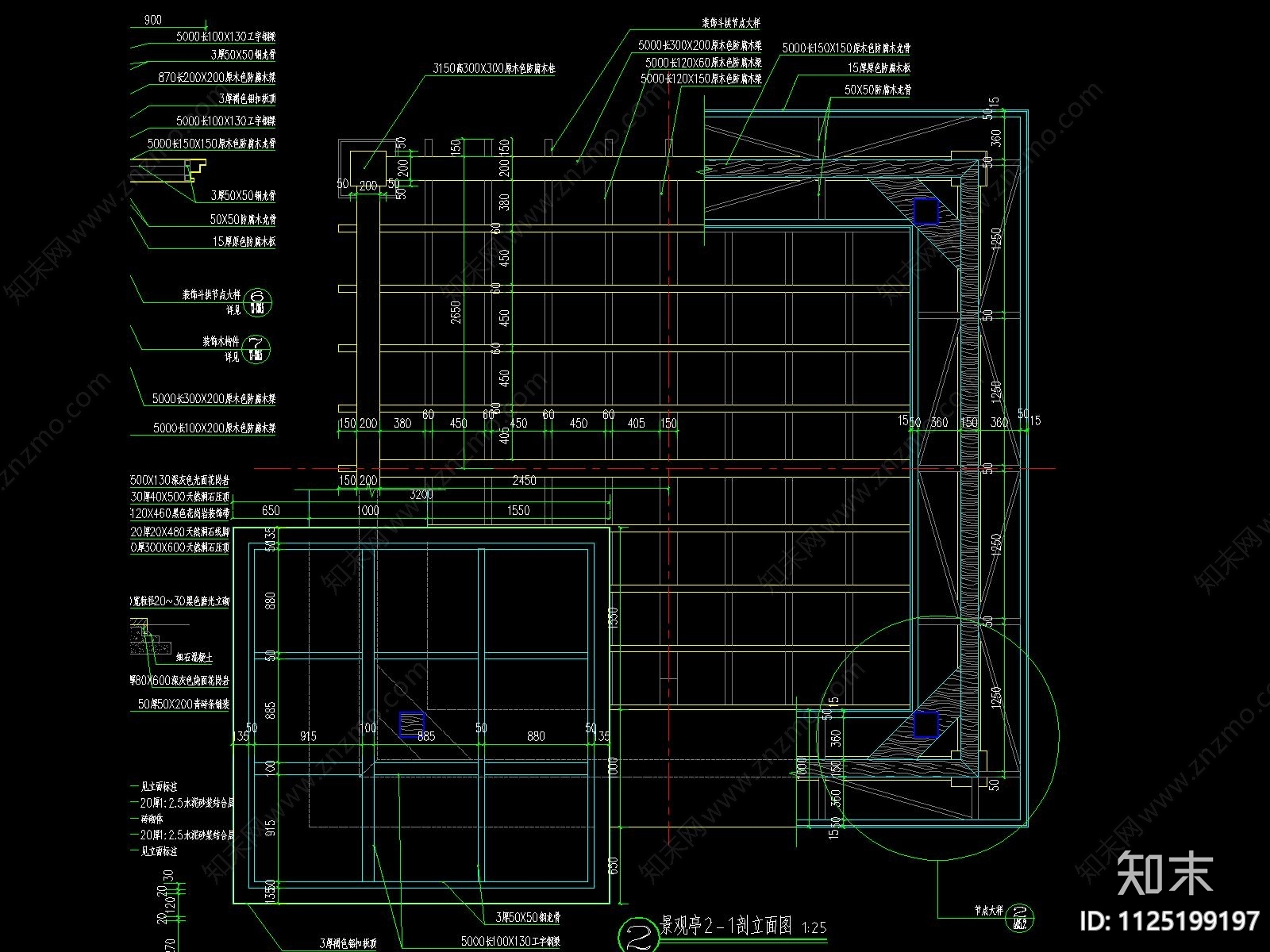Select the circled number 6 detail marker
The height and width of the screenshot is (952, 1270).
point(258,302)
